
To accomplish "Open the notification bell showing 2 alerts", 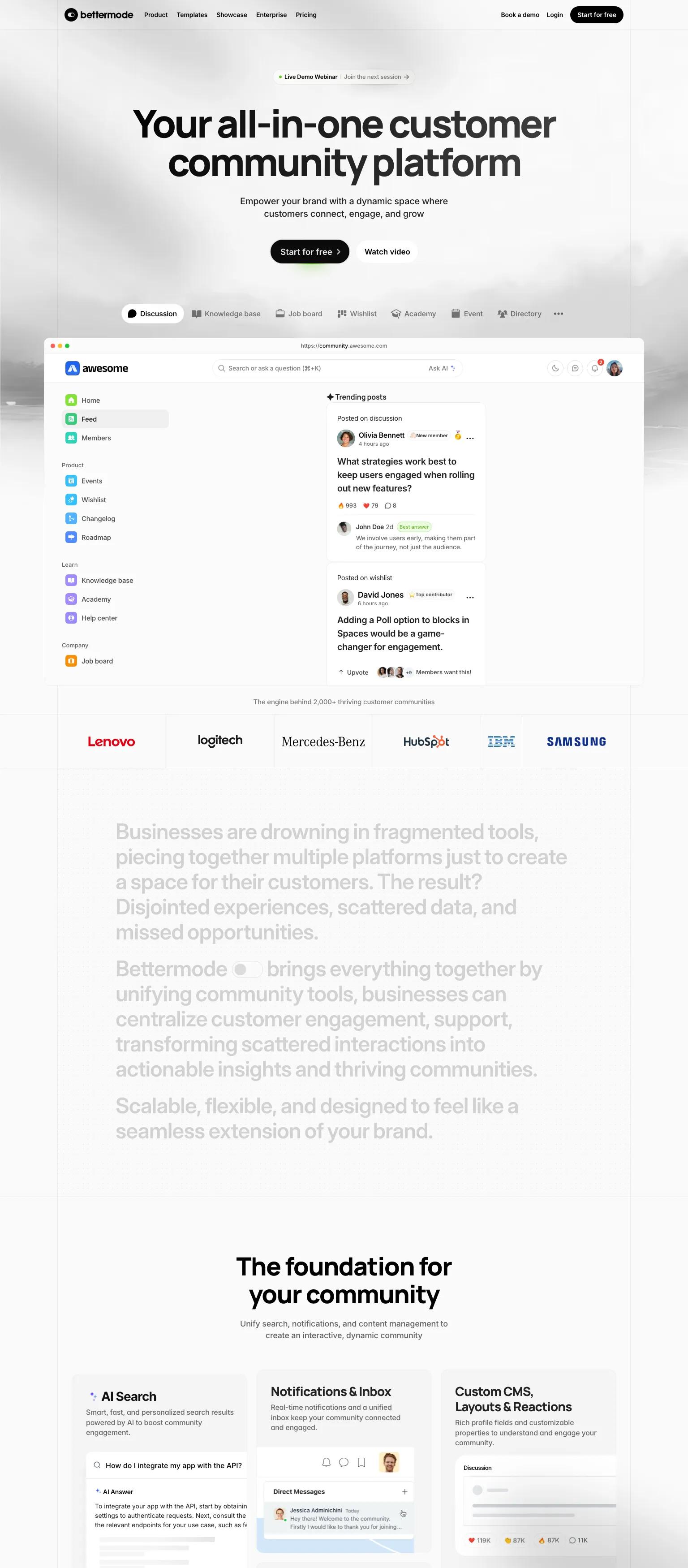I will (x=593, y=368).
